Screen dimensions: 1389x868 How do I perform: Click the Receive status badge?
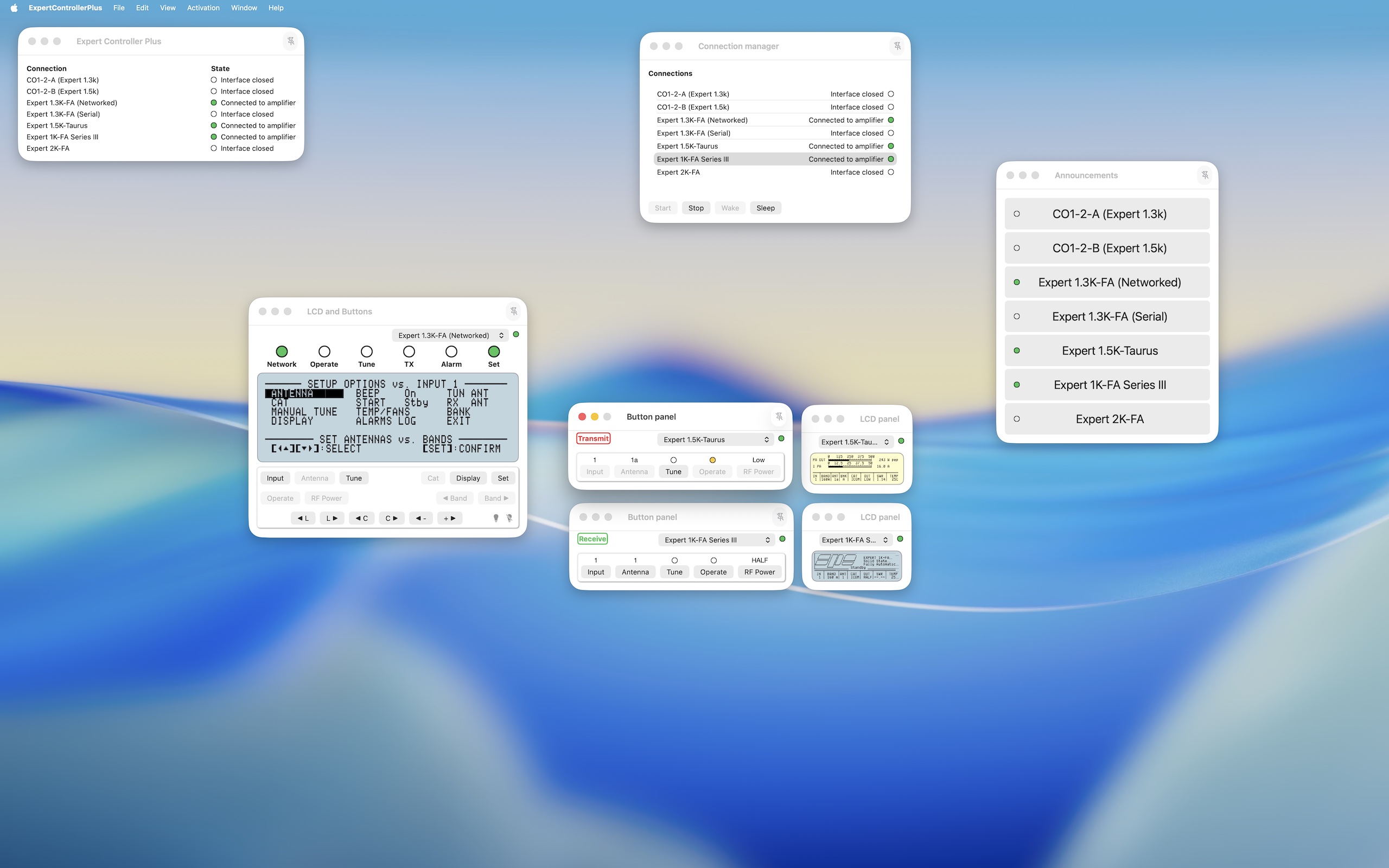click(x=592, y=539)
